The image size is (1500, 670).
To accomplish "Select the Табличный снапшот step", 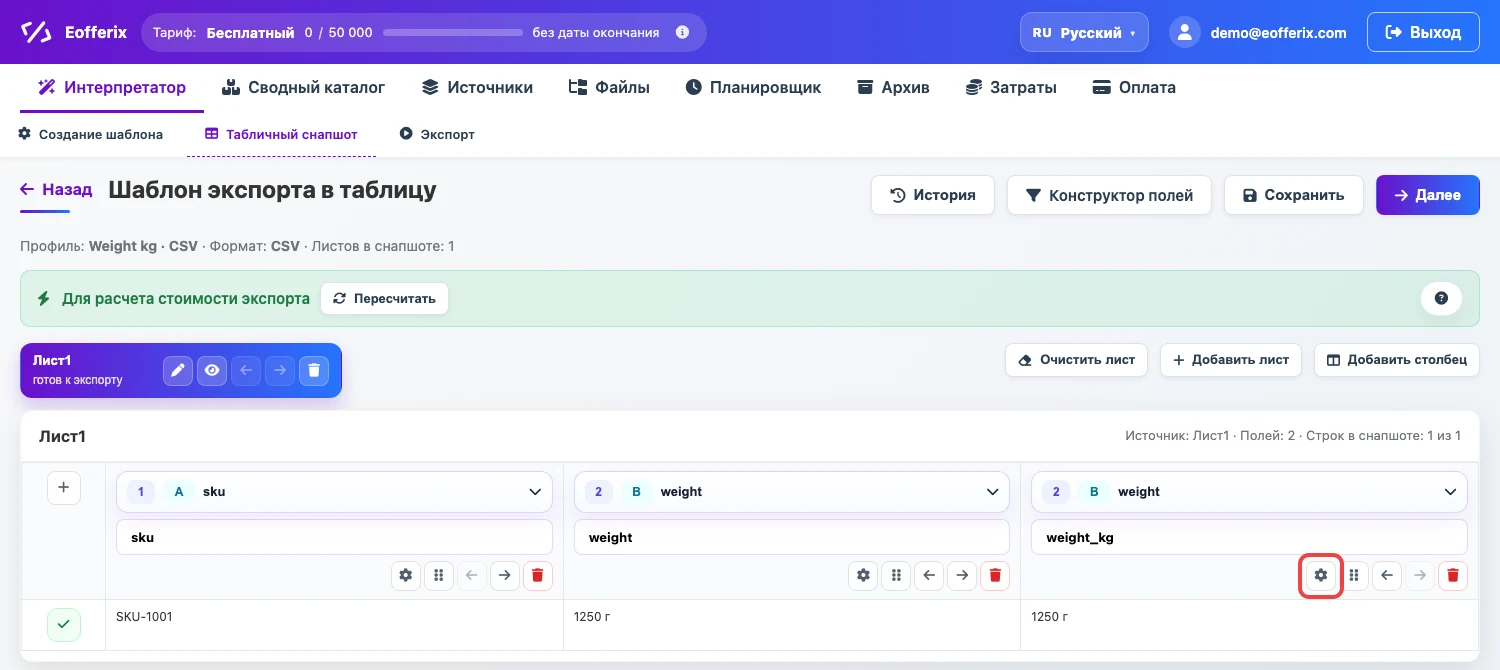I will (x=281, y=134).
